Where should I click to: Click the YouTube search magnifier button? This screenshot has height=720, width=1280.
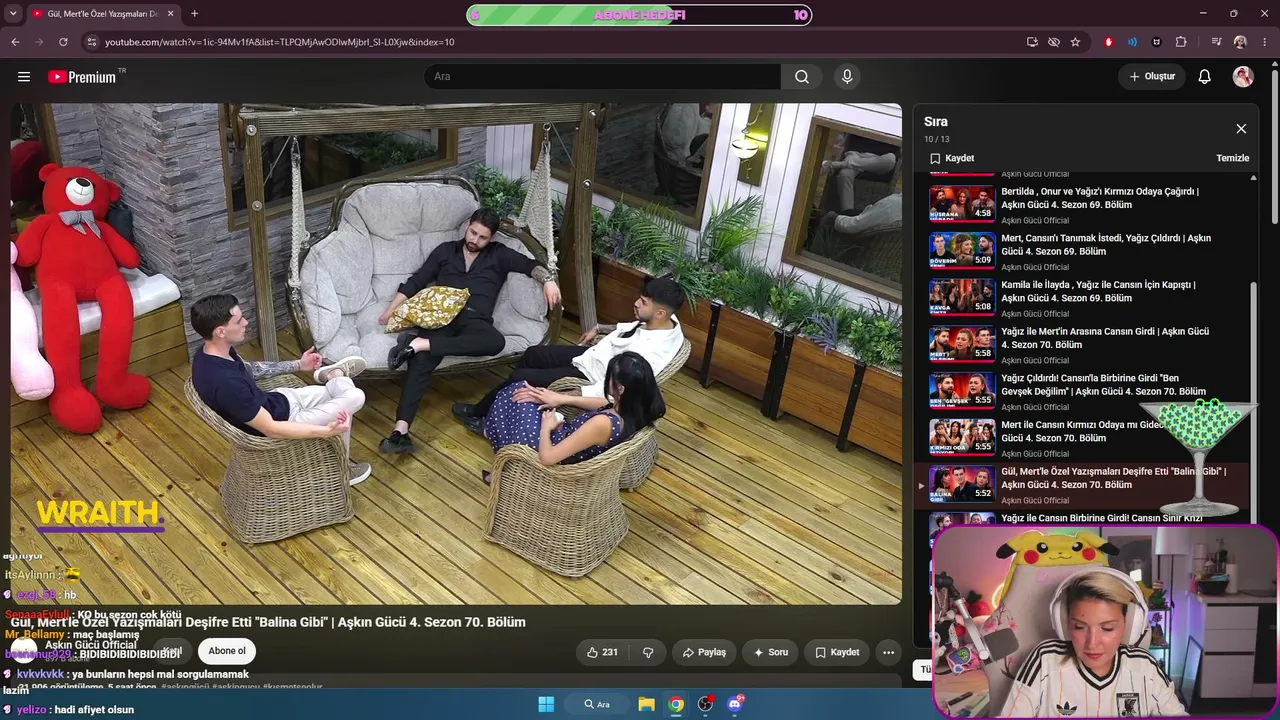(802, 77)
